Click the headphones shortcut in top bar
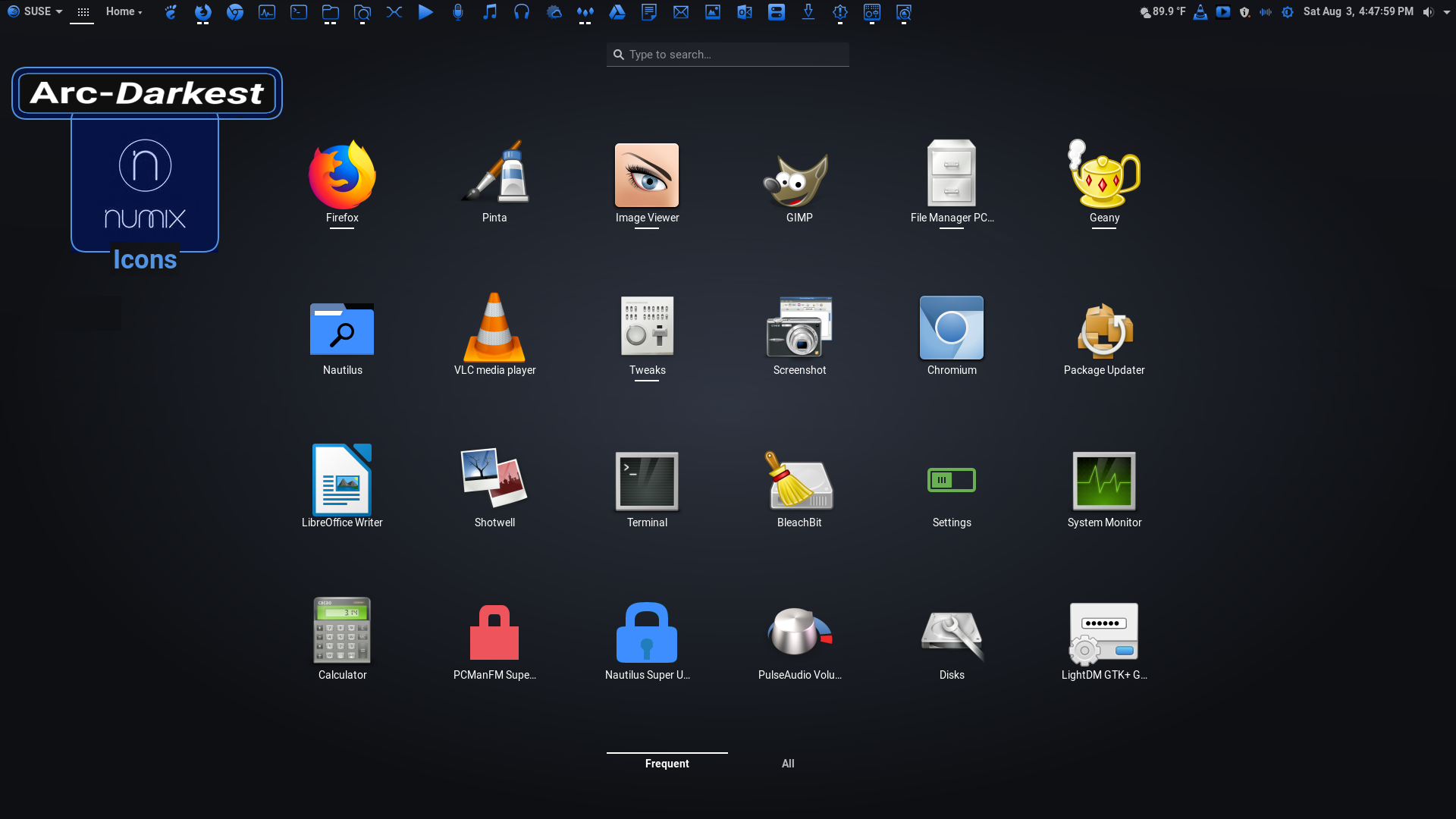 point(522,12)
